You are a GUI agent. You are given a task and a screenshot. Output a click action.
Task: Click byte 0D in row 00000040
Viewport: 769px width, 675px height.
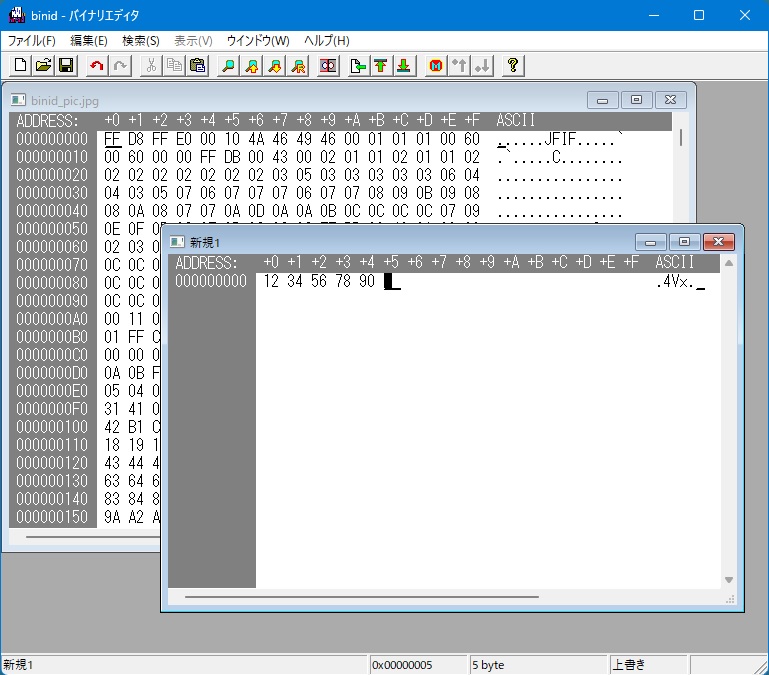click(256, 211)
